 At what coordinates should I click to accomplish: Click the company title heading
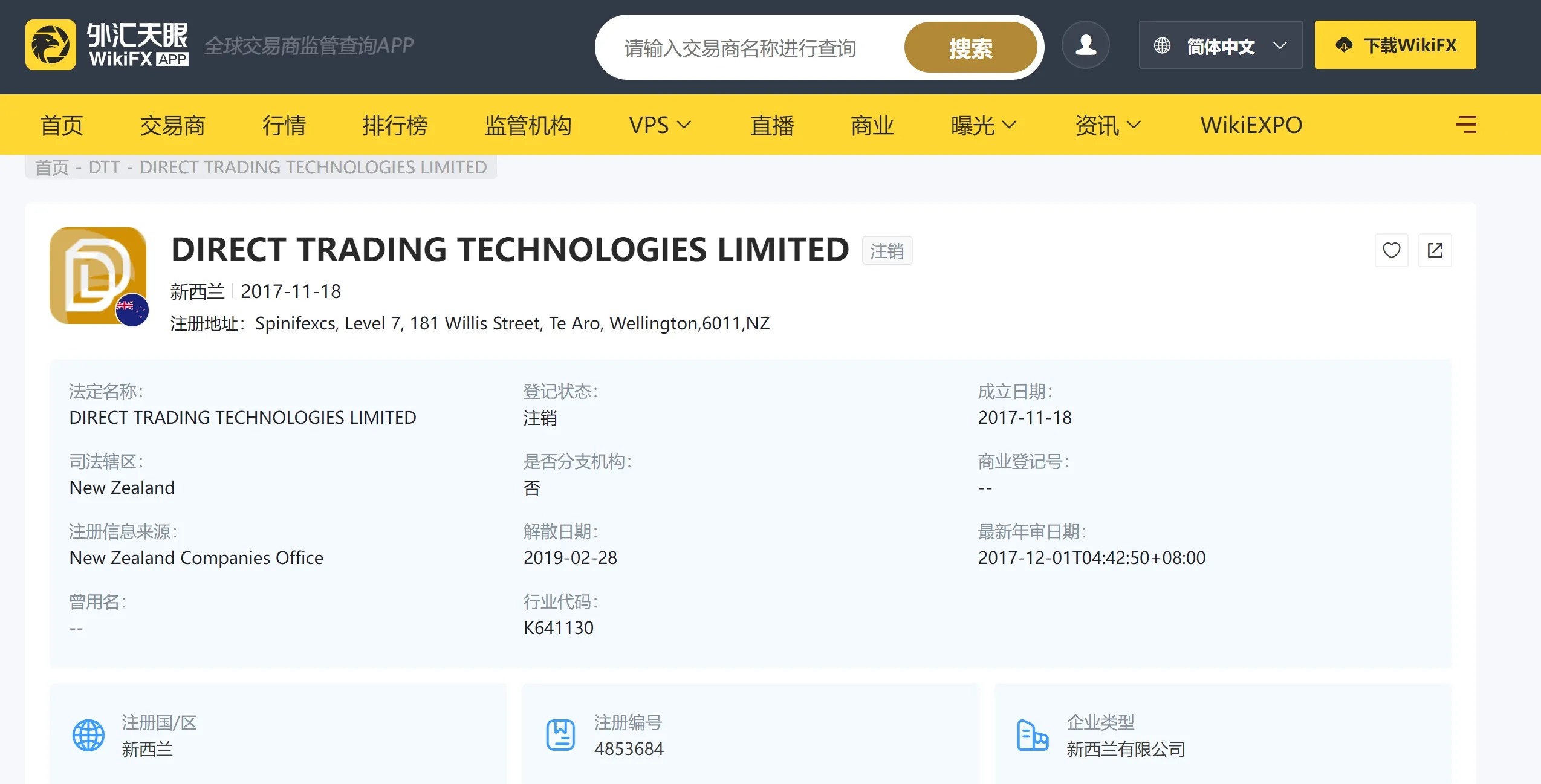pyautogui.click(x=510, y=249)
